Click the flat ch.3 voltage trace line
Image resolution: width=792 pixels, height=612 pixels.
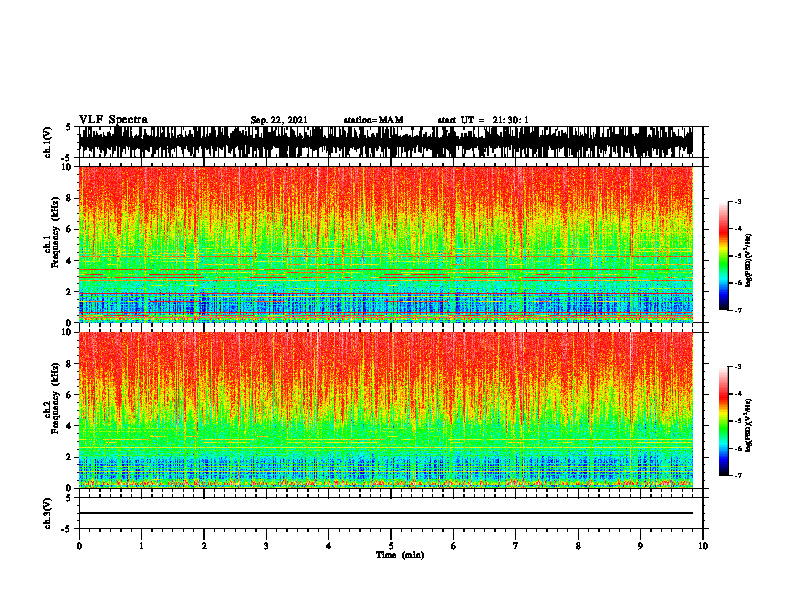click(386, 513)
